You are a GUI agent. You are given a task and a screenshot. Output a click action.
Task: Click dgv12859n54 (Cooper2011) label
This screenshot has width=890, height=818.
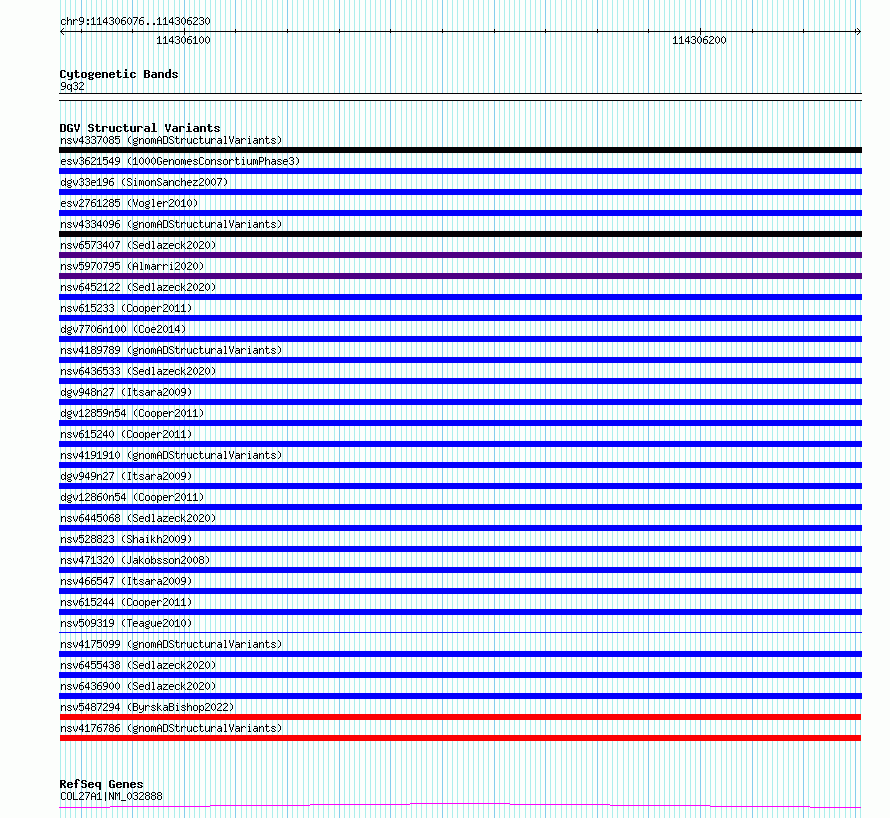pyautogui.click(x=132, y=413)
